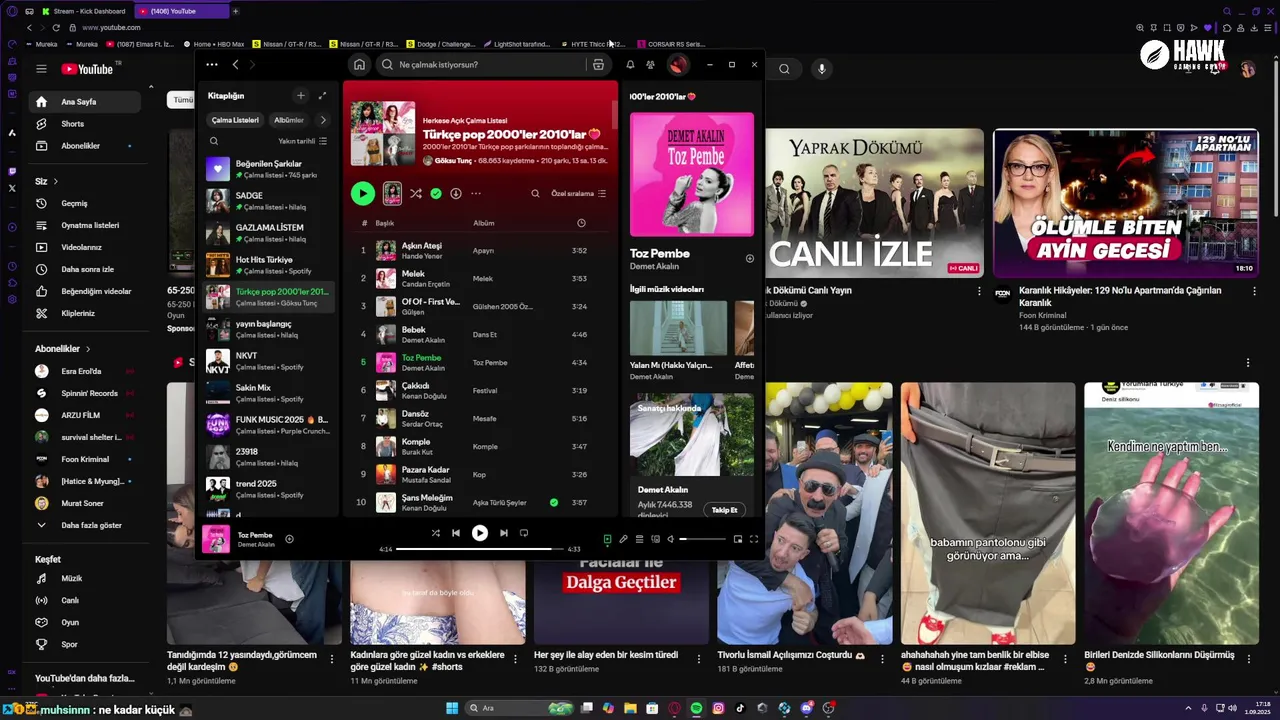
Task: Expand YouTube Abonelikler section
Action: (x=62, y=349)
